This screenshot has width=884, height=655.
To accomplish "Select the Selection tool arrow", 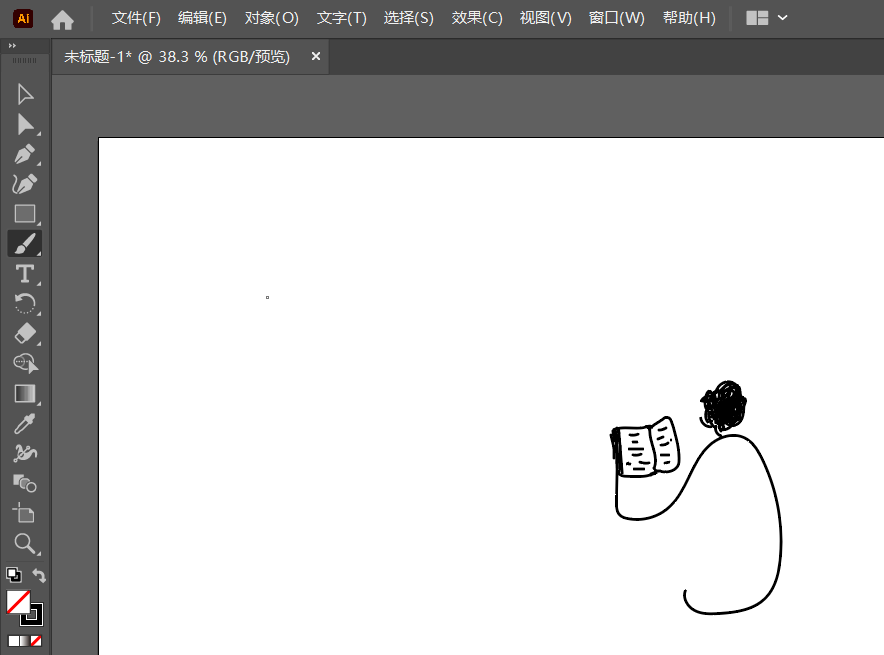I will 25,94.
